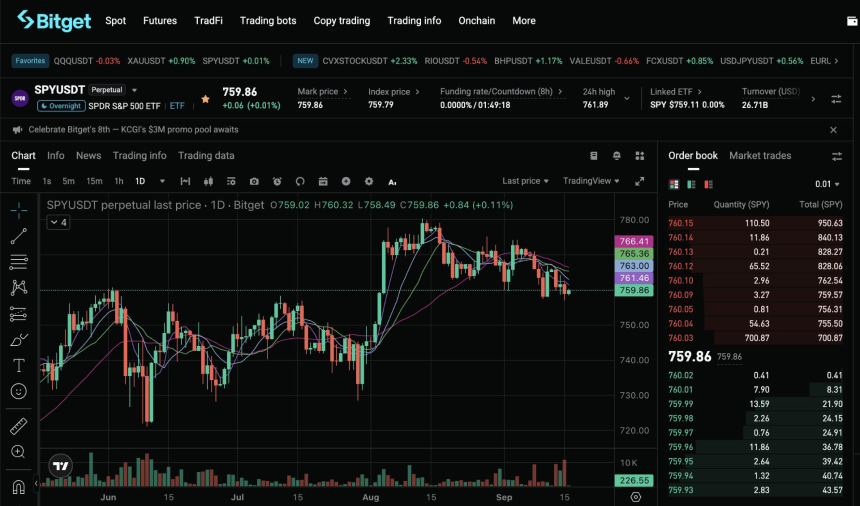The height and width of the screenshot is (506, 860).
Task: Open the position forecasting tools
Action: 19,314
